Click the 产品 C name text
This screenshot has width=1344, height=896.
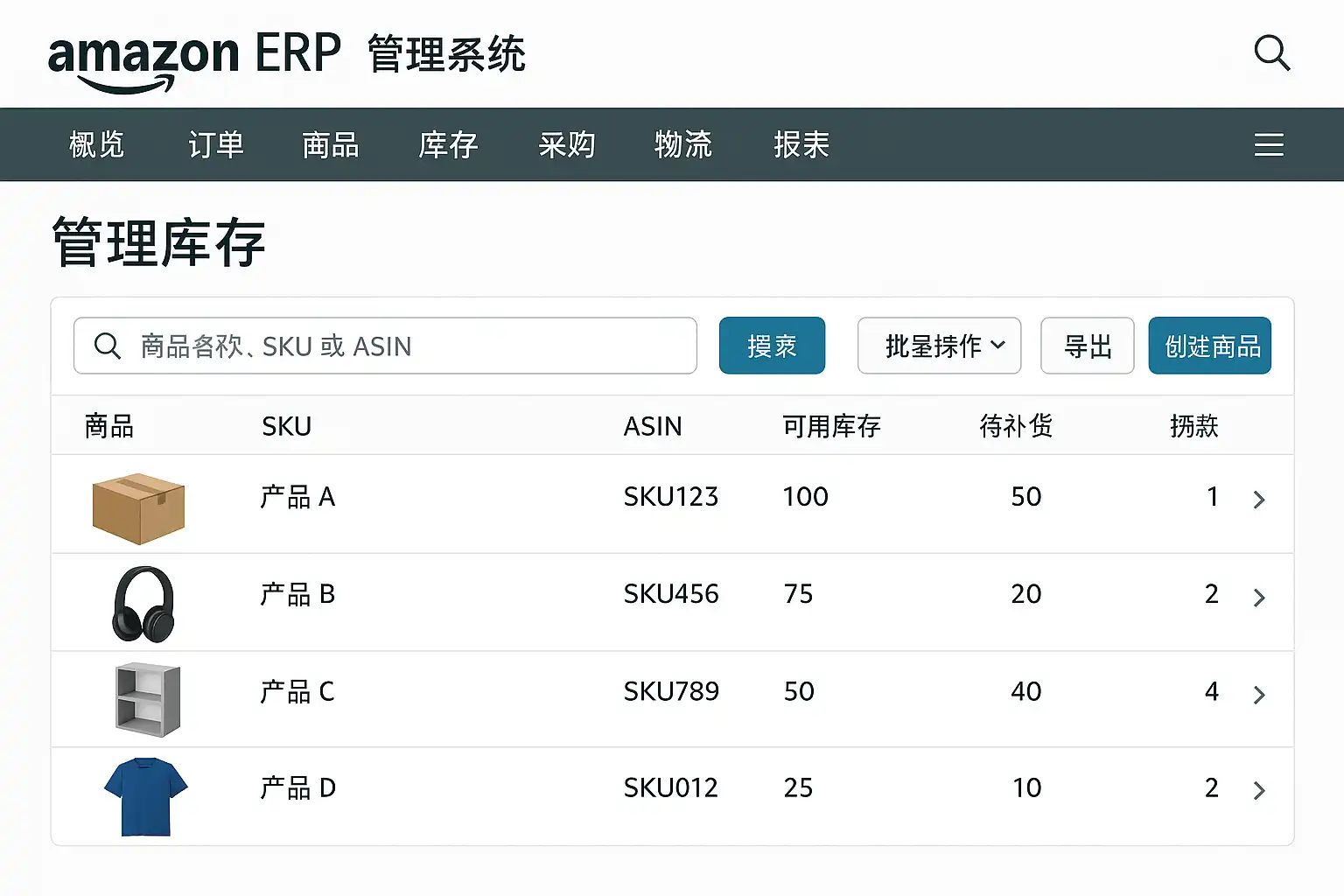point(297,692)
